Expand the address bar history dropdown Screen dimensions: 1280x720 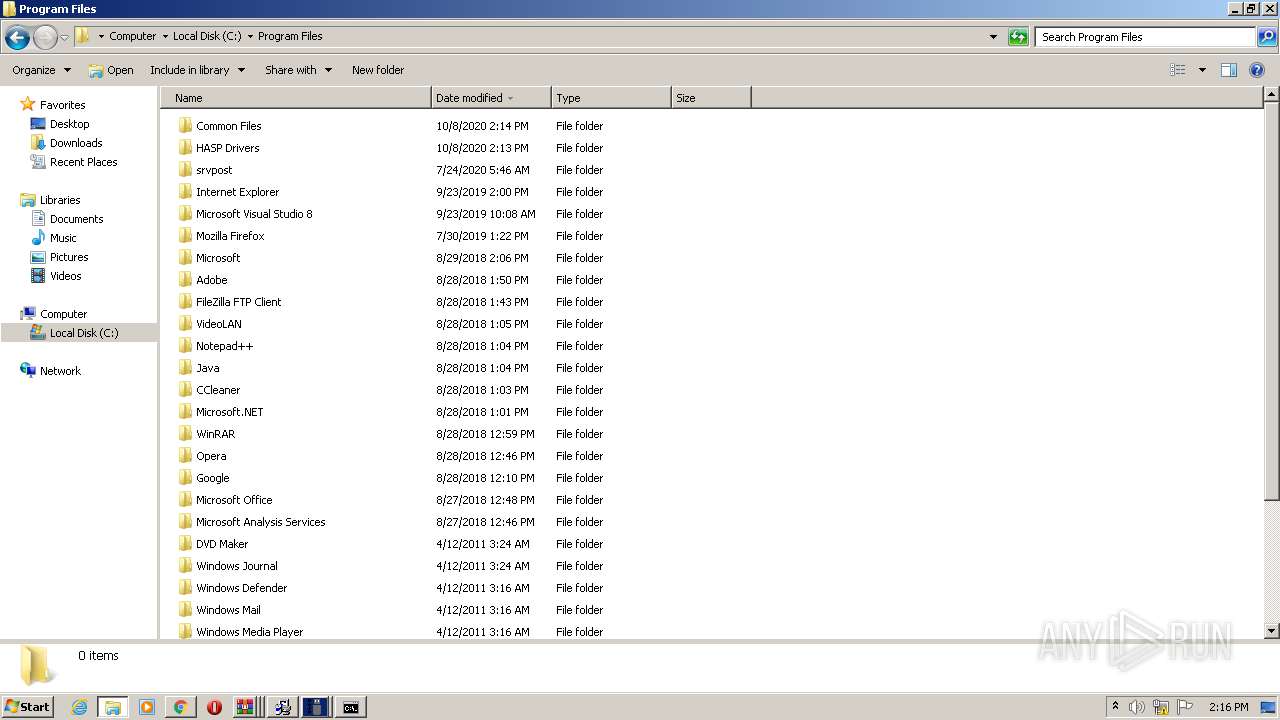[993, 37]
